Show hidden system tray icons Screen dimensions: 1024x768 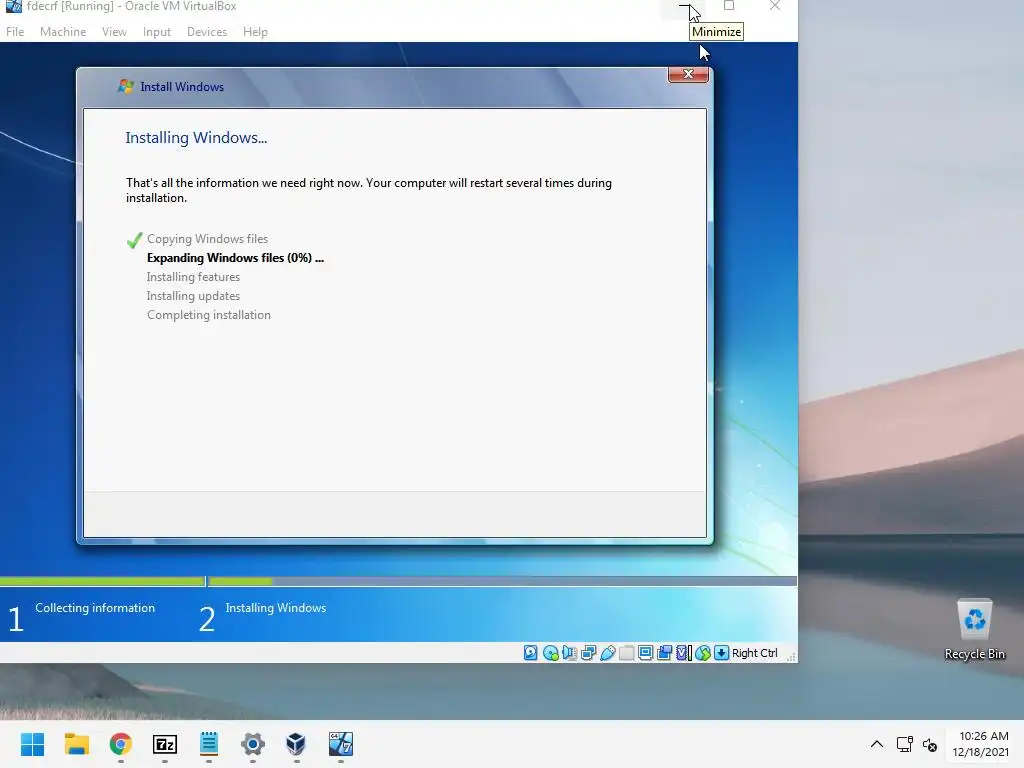coord(877,744)
